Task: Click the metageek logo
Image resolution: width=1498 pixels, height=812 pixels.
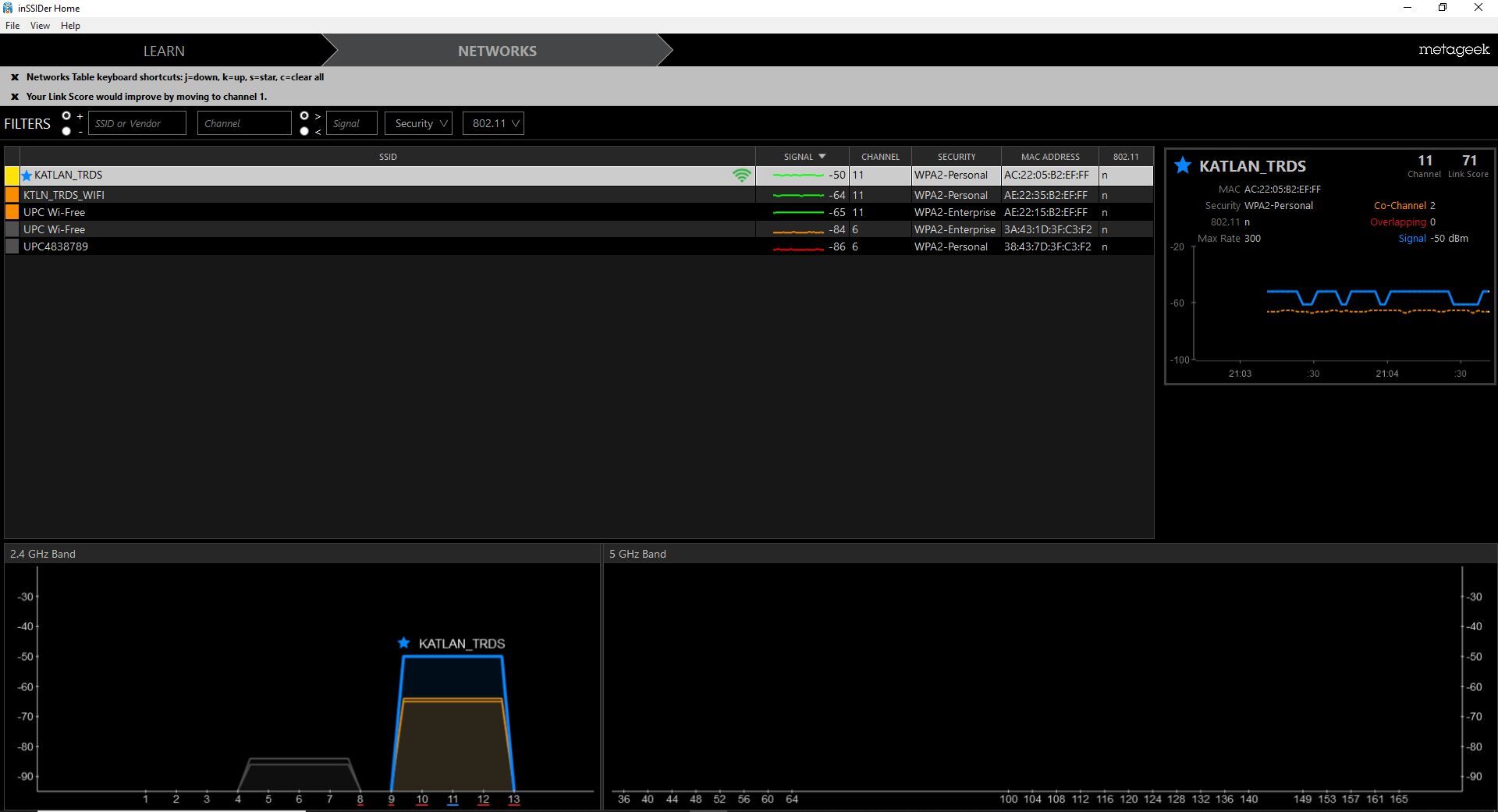Action: tap(1454, 49)
